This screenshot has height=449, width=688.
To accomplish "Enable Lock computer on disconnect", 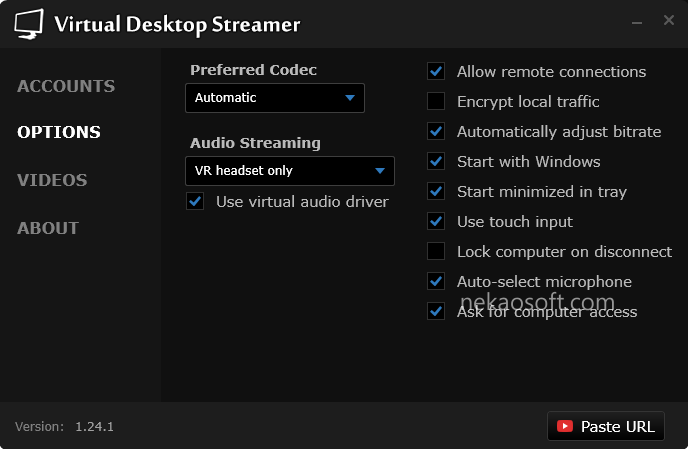I will (x=436, y=251).
